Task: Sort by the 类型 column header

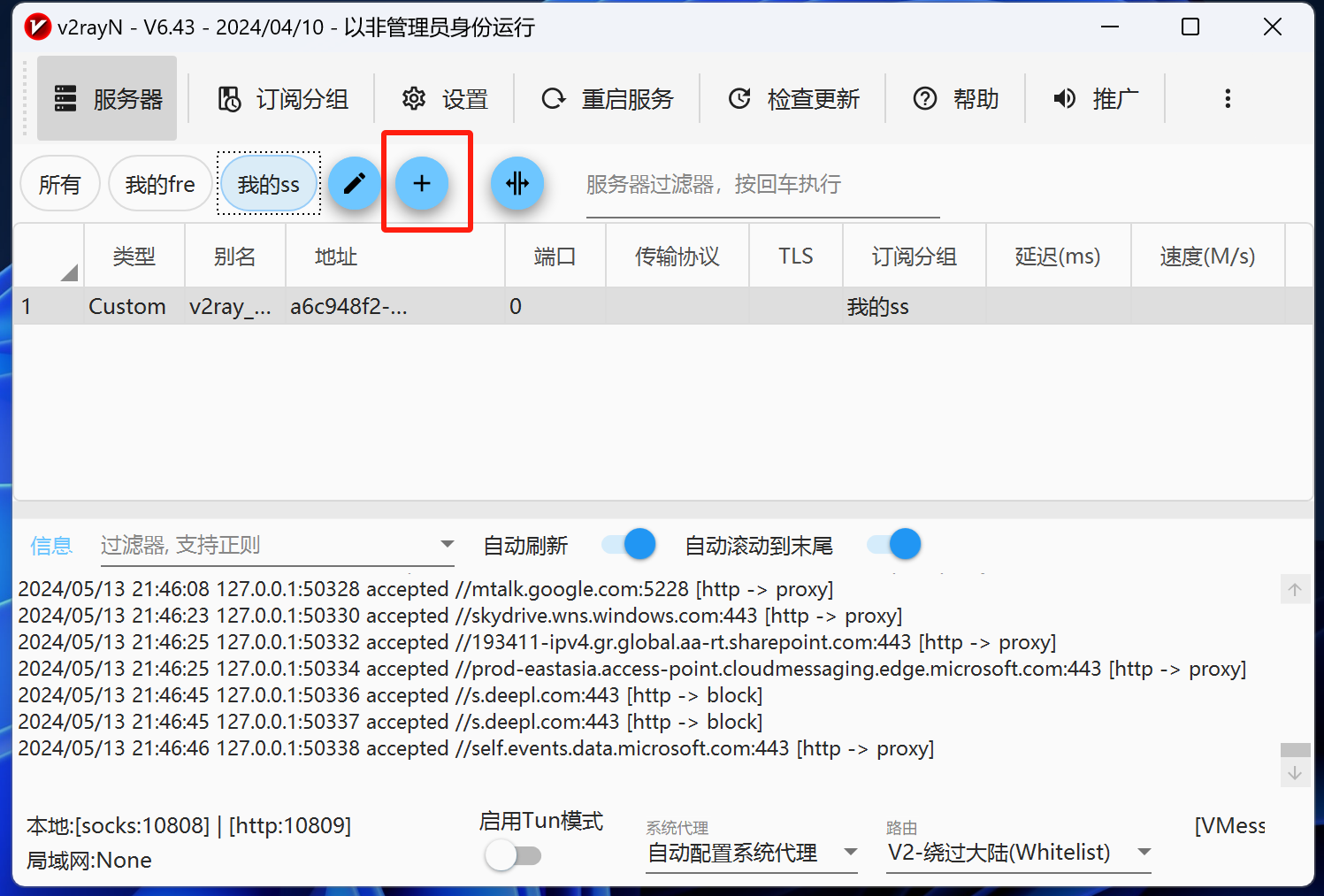Action: pos(134,257)
